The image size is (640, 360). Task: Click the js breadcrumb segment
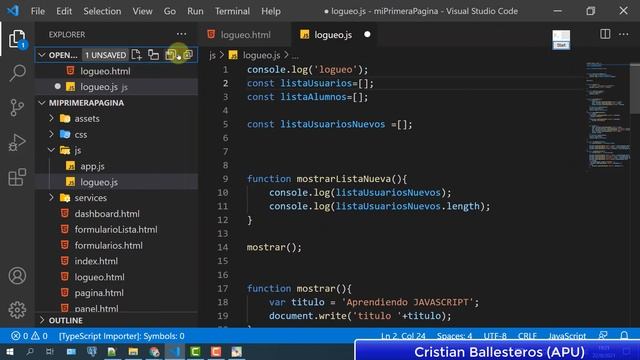pos(212,55)
